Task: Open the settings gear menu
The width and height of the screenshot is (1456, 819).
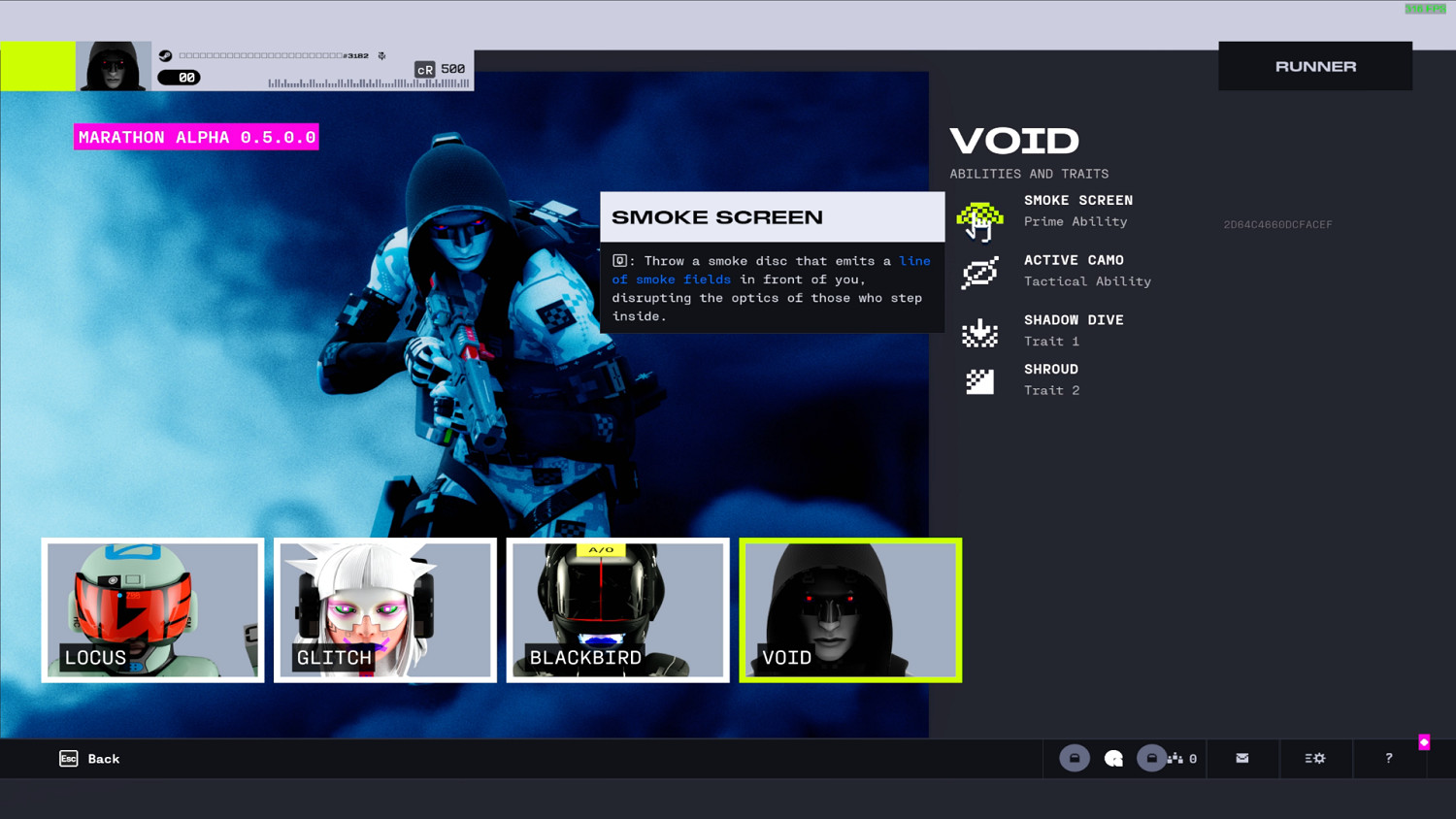Action: (1315, 759)
